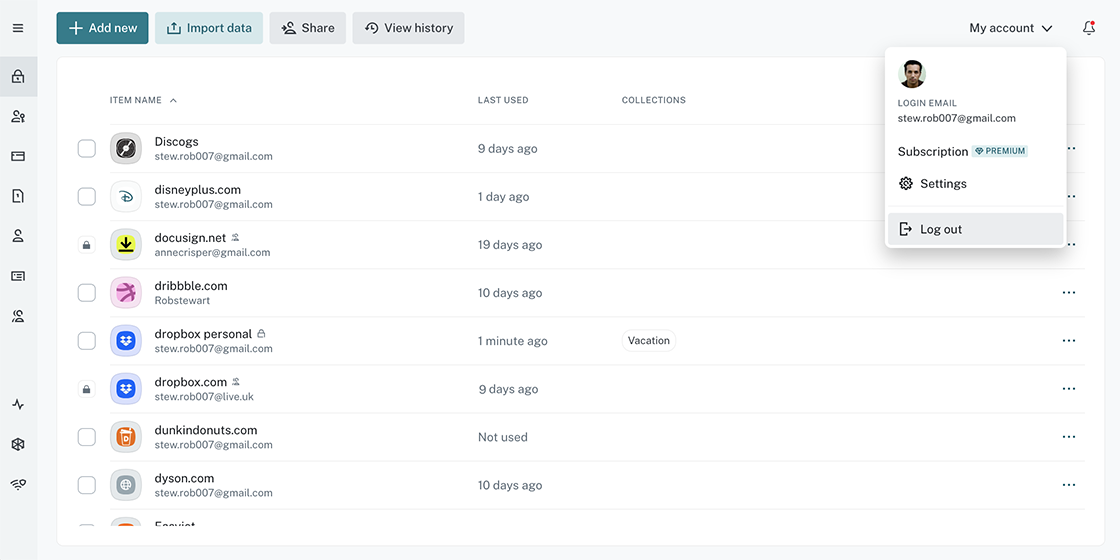This screenshot has width=1120, height=560.
Task: Open View history
Action: coord(409,28)
